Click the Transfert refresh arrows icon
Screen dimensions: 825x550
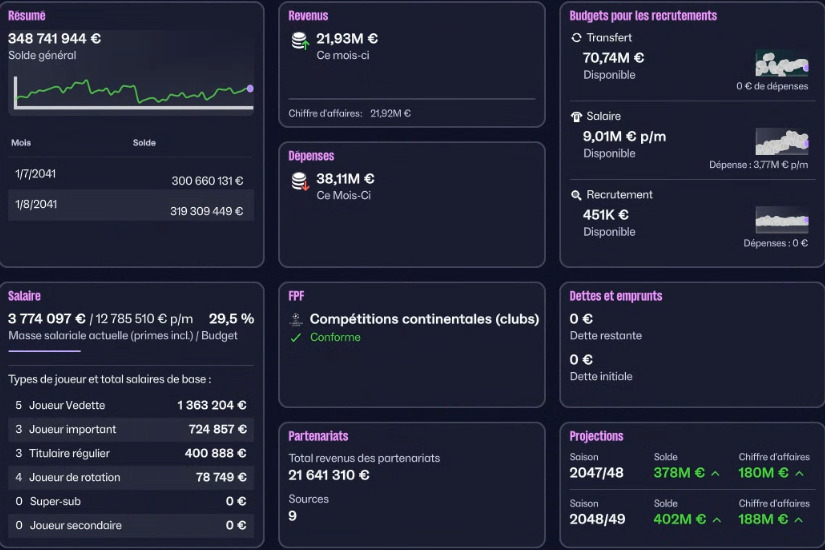pyautogui.click(x=576, y=37)
